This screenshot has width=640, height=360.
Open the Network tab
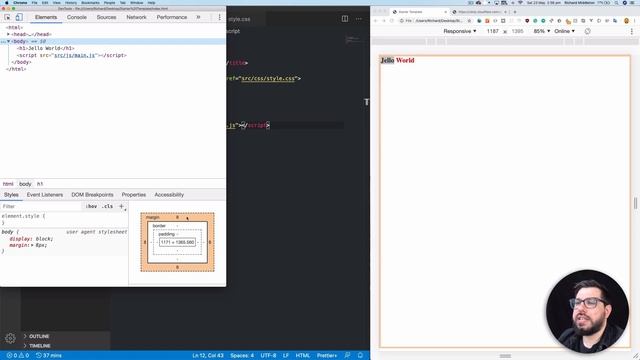click(136, 17)
